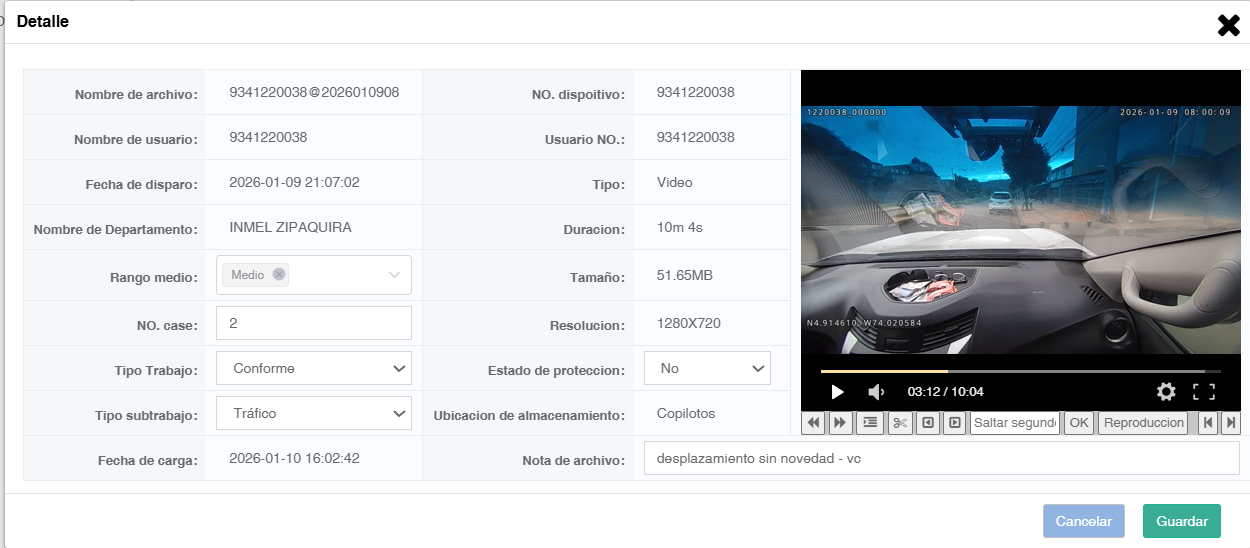Expand the Rango medio dropdown

click(x=394, y=274)
